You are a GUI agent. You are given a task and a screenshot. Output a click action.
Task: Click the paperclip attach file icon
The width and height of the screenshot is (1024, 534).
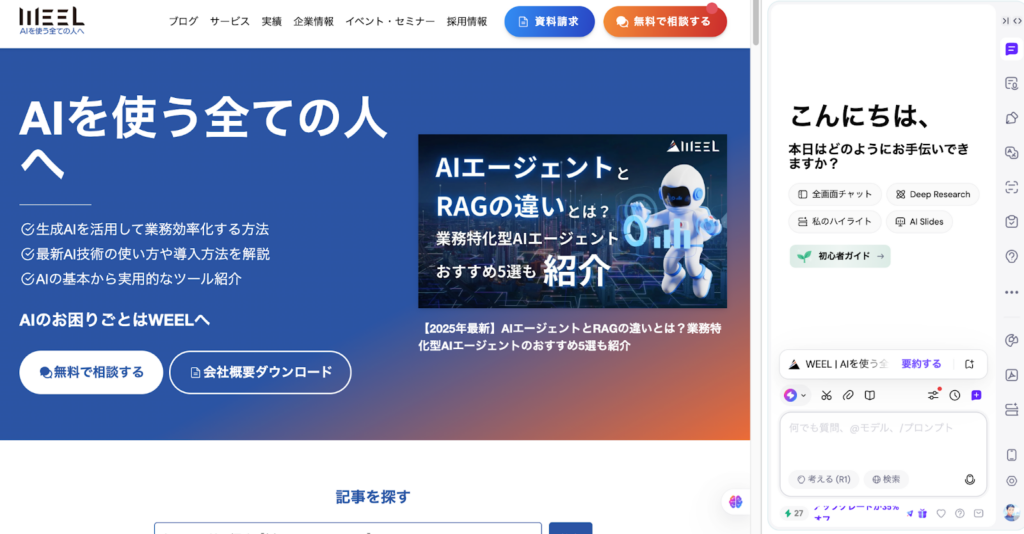tap(847, 395)
